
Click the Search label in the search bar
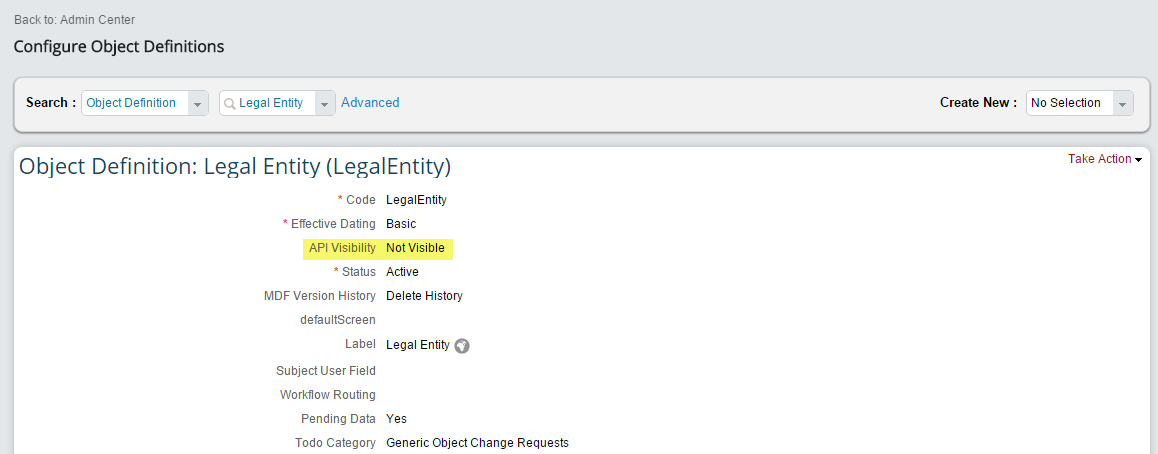point(51,103)
